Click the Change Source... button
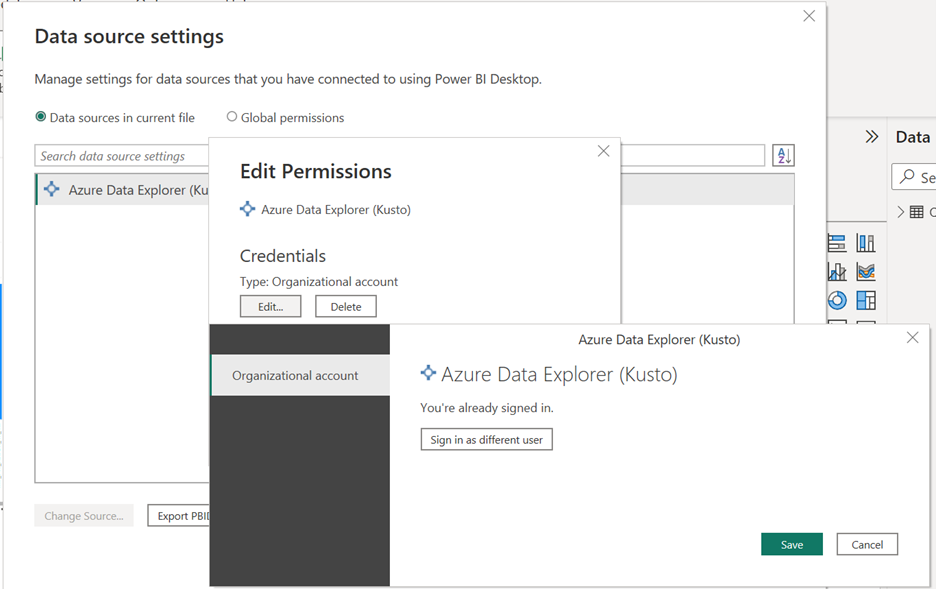Screen dimensions: 936x589 click(x=84, y=516)
